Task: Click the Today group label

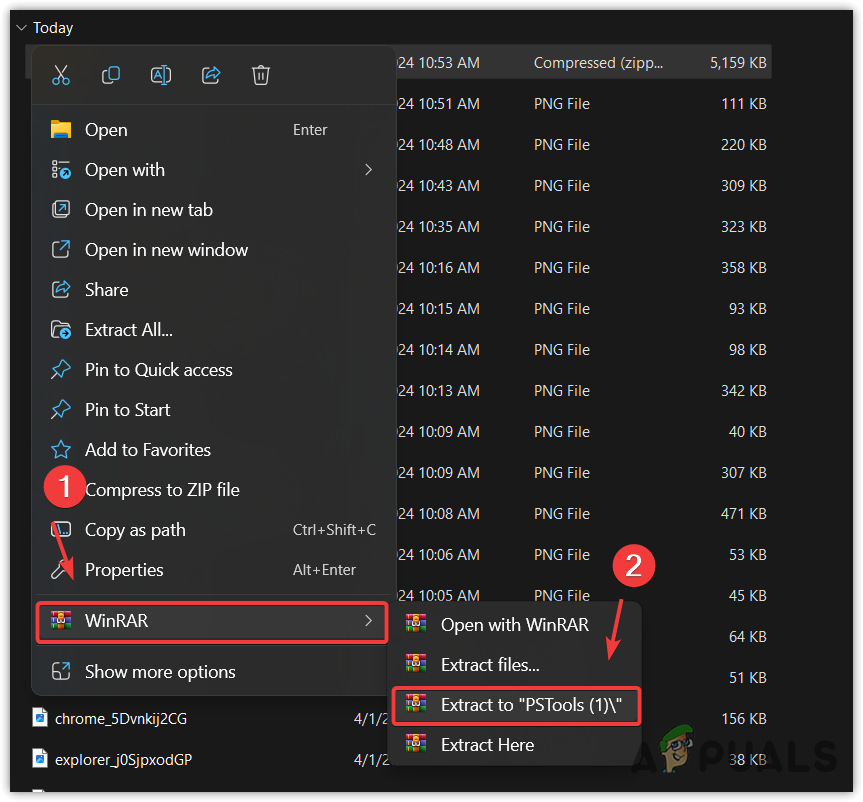Action: pos(53,28)
